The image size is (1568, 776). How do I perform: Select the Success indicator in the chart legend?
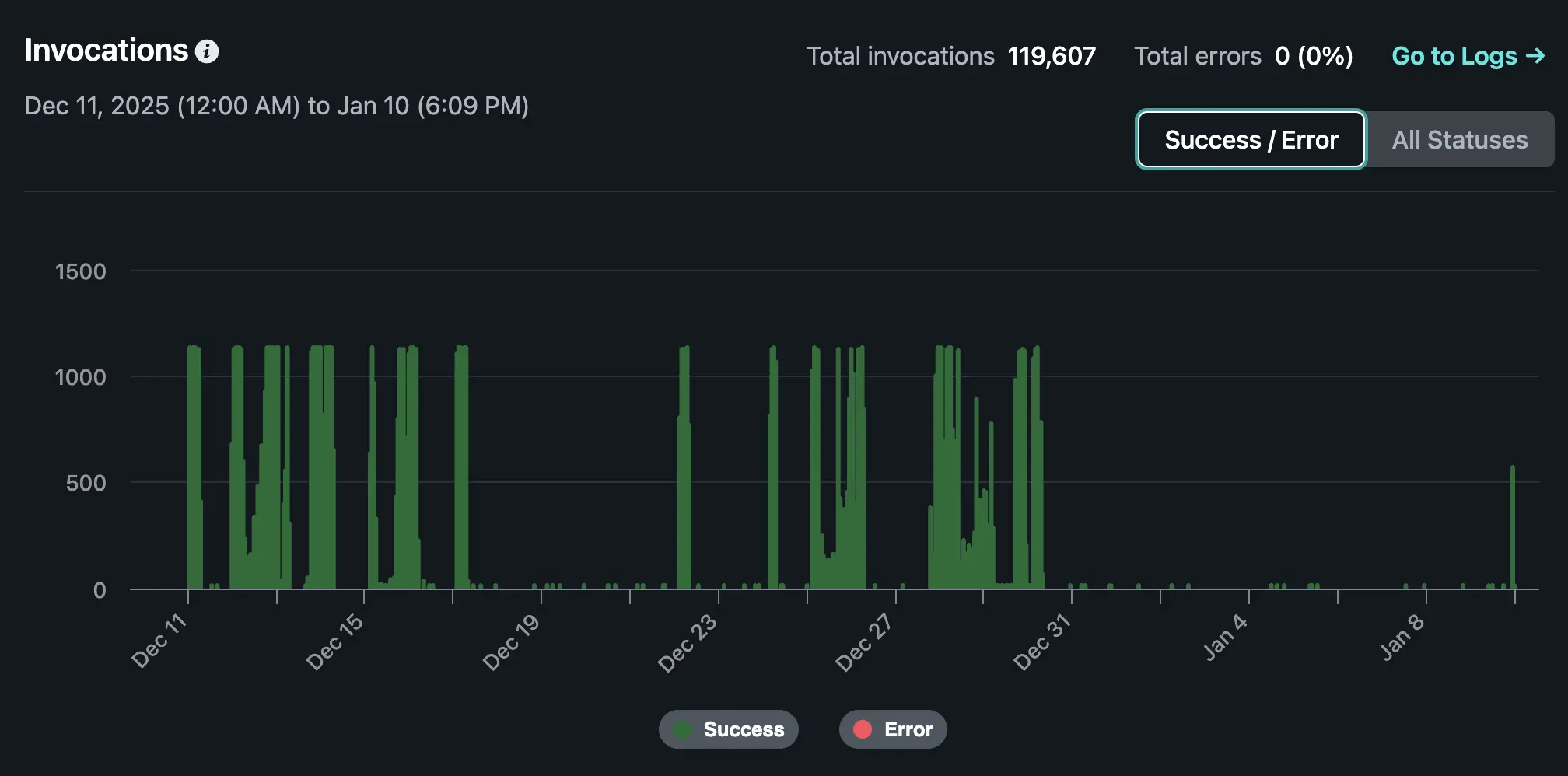click(x=728, y=729)
